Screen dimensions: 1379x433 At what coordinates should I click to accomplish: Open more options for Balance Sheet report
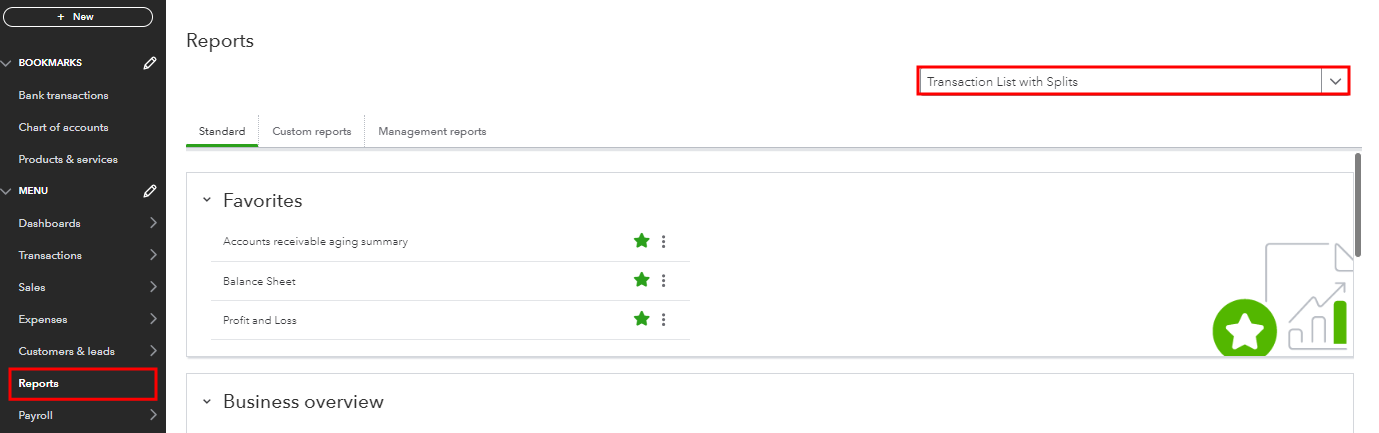tap(664, 281)
